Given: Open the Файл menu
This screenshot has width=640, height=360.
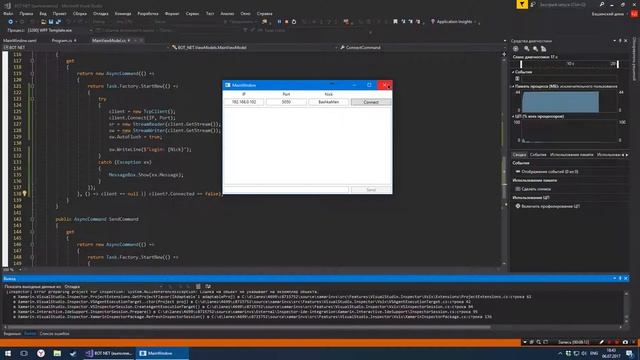Looking at the screenshot, I should 8,13.
